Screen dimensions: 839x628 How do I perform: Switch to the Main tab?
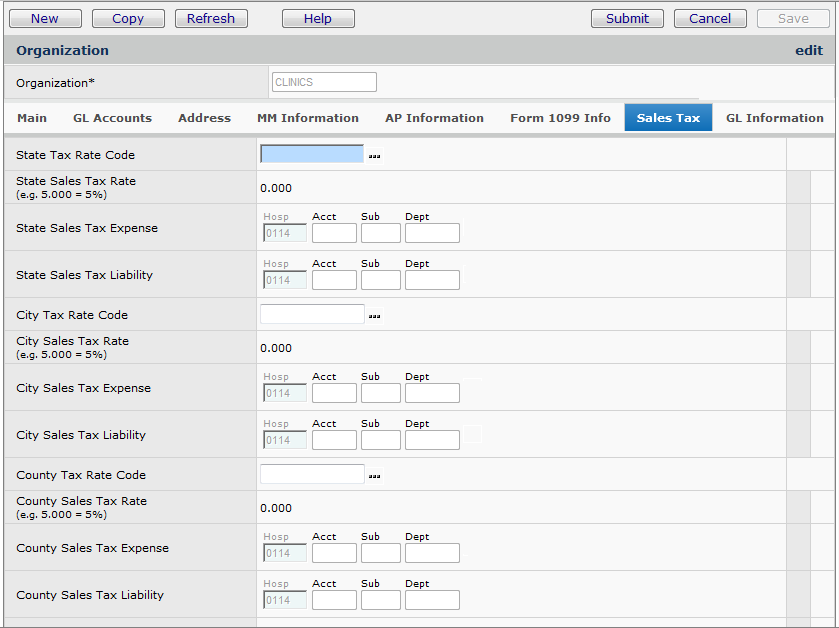pyautogui.click(x=32, y=118)
